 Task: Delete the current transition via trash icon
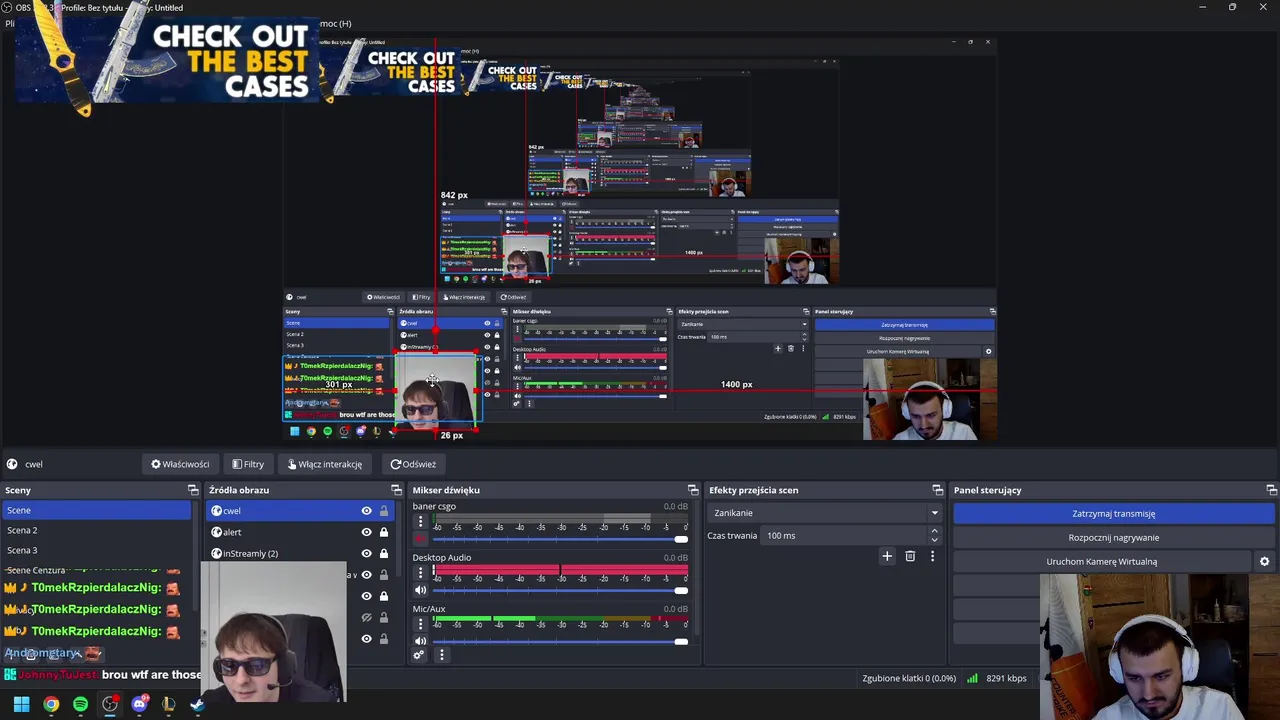910,556
